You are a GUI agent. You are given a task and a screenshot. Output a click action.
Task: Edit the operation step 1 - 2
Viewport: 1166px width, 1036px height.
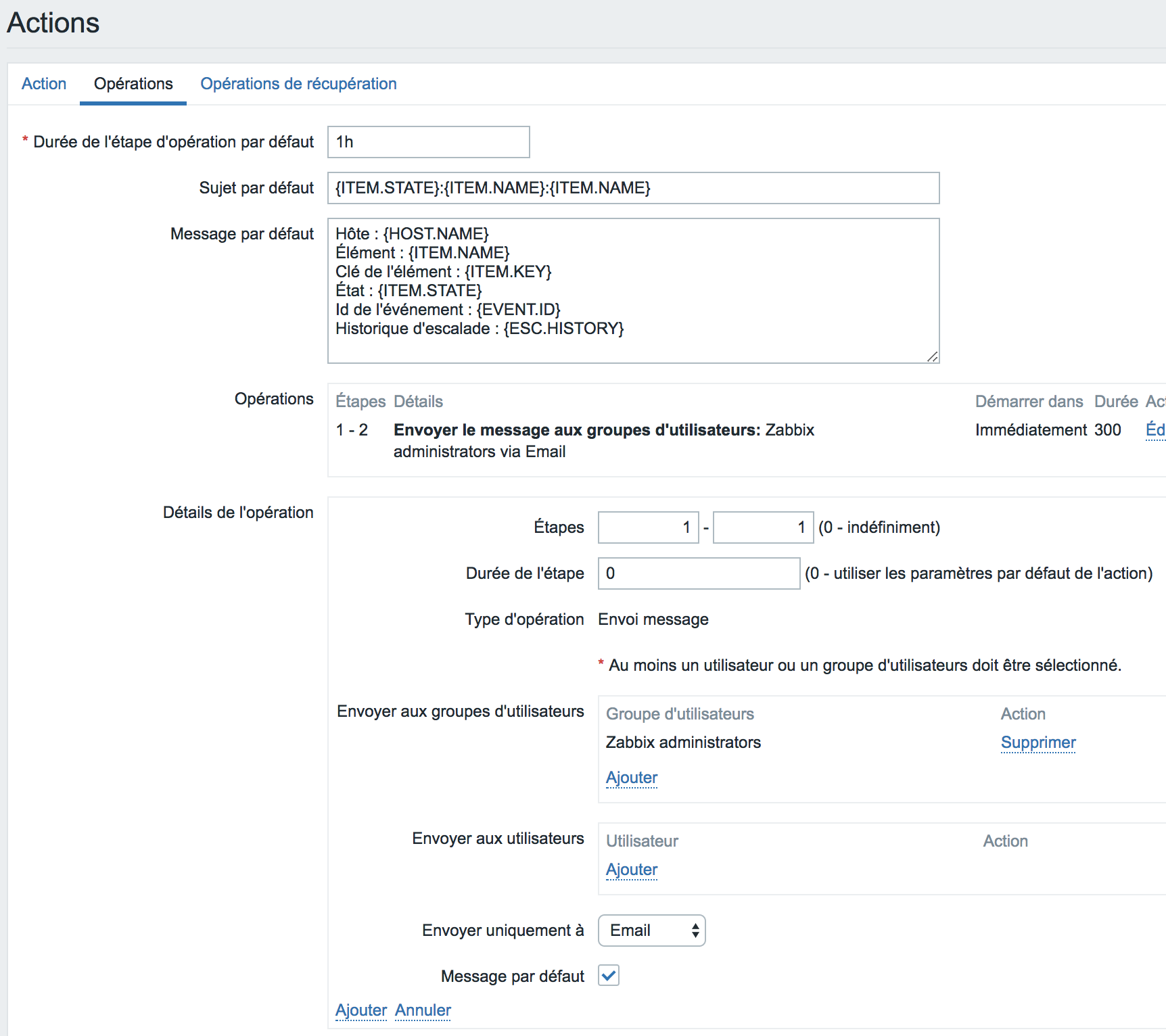[x=1155, y=429]
